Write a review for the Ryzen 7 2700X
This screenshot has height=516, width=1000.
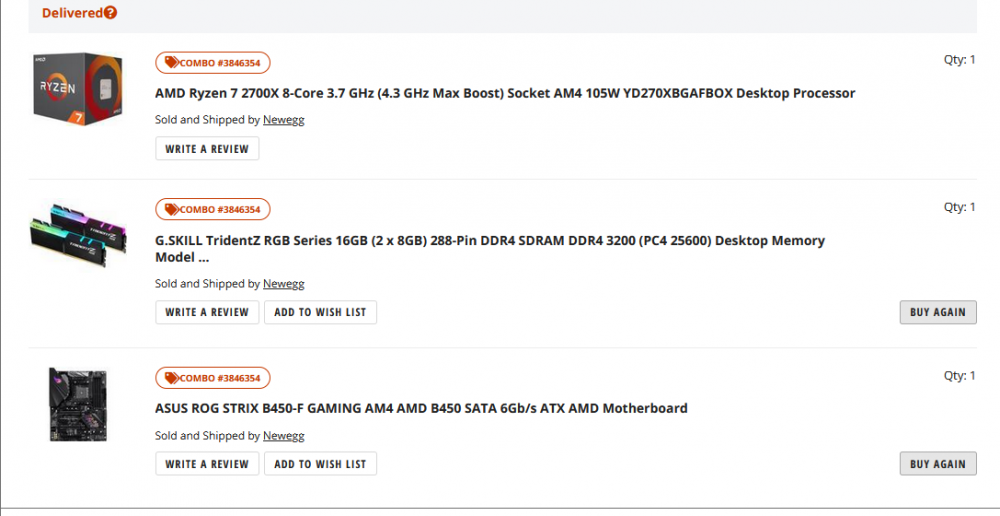click(207, 148)
